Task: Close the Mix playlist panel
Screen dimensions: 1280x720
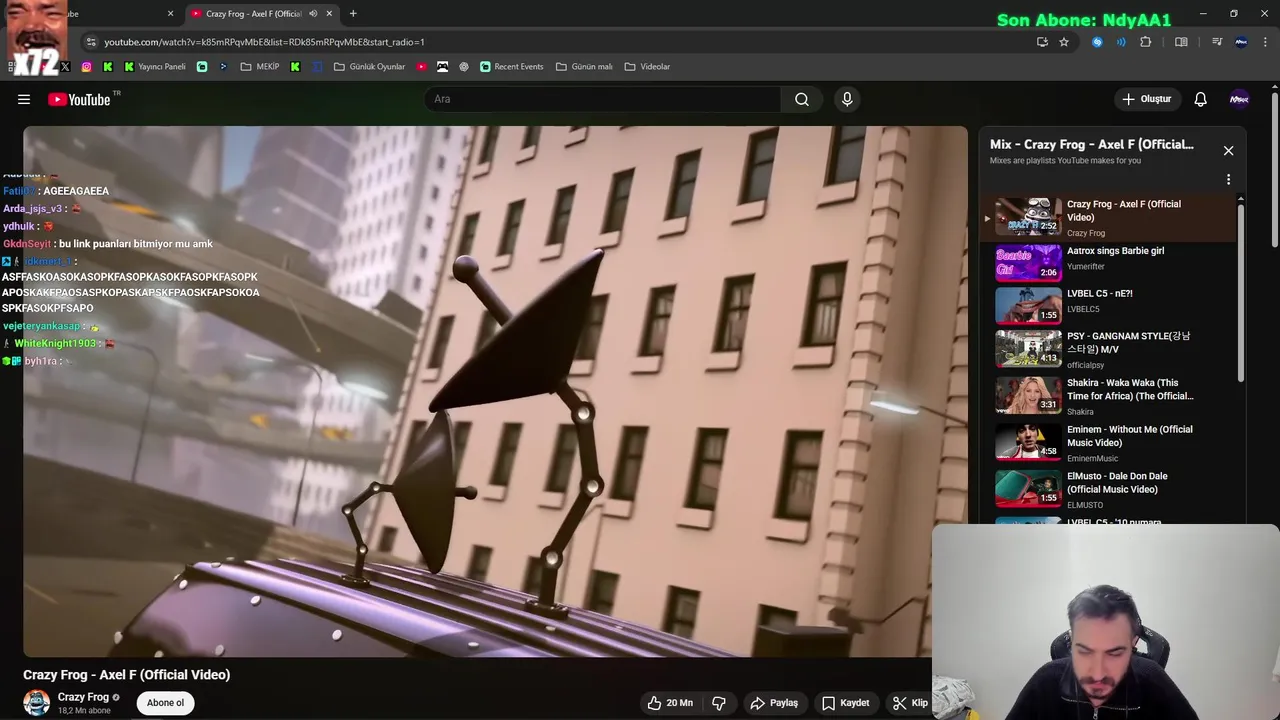Action: [1228, 151]
